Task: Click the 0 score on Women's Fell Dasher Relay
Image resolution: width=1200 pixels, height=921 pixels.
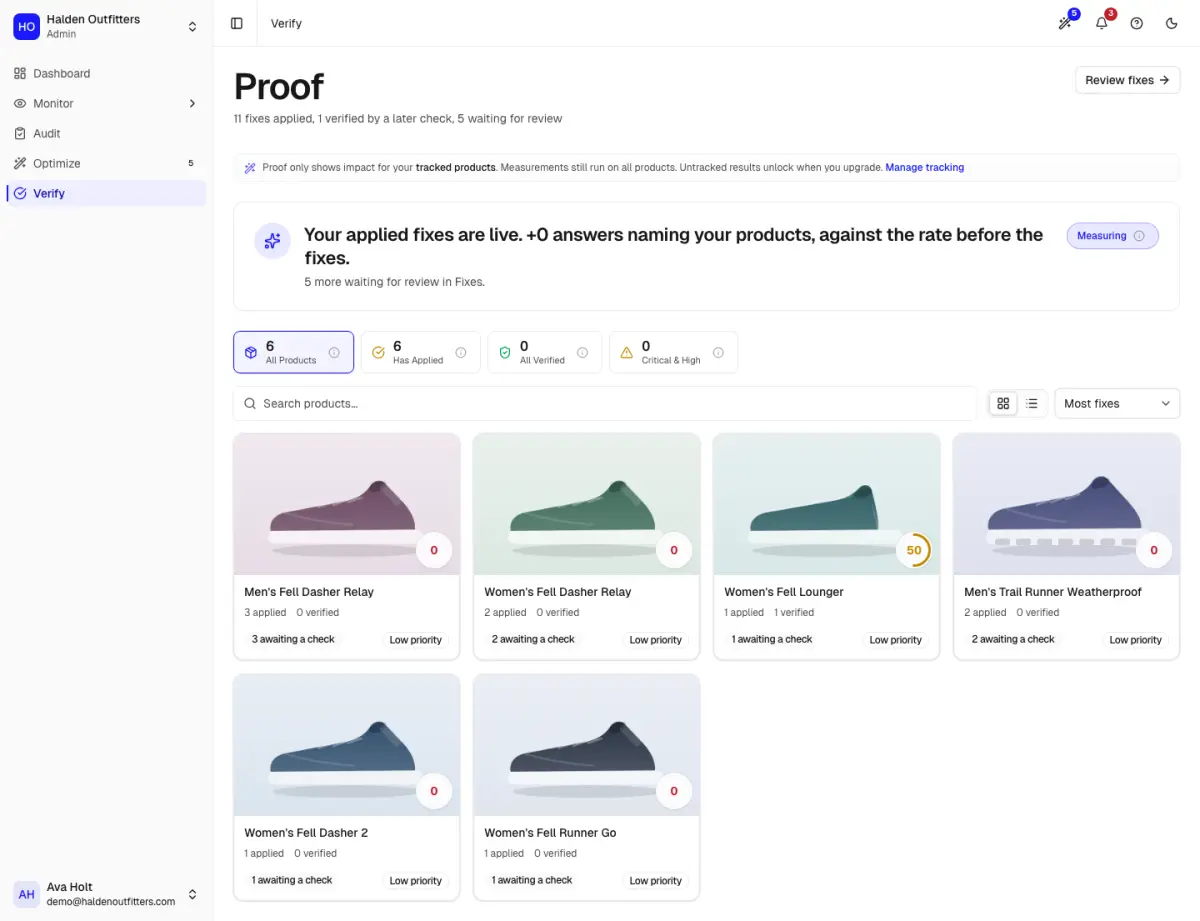Action: (x=674, y=550)
